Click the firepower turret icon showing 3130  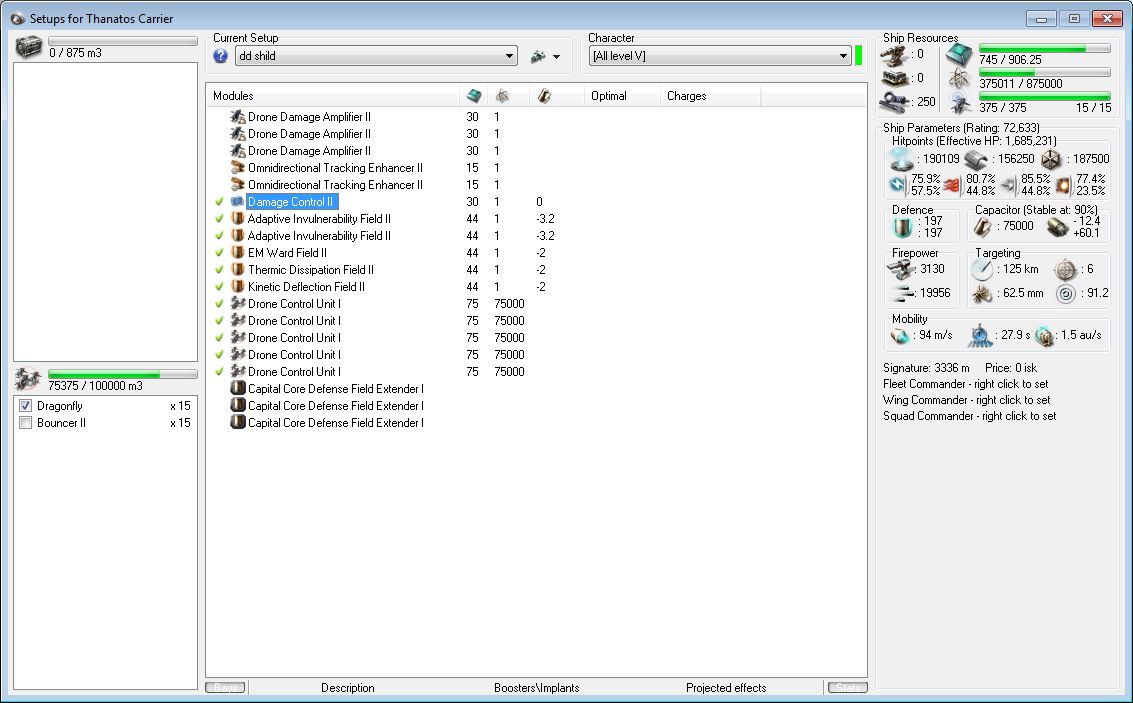(900, 269)
